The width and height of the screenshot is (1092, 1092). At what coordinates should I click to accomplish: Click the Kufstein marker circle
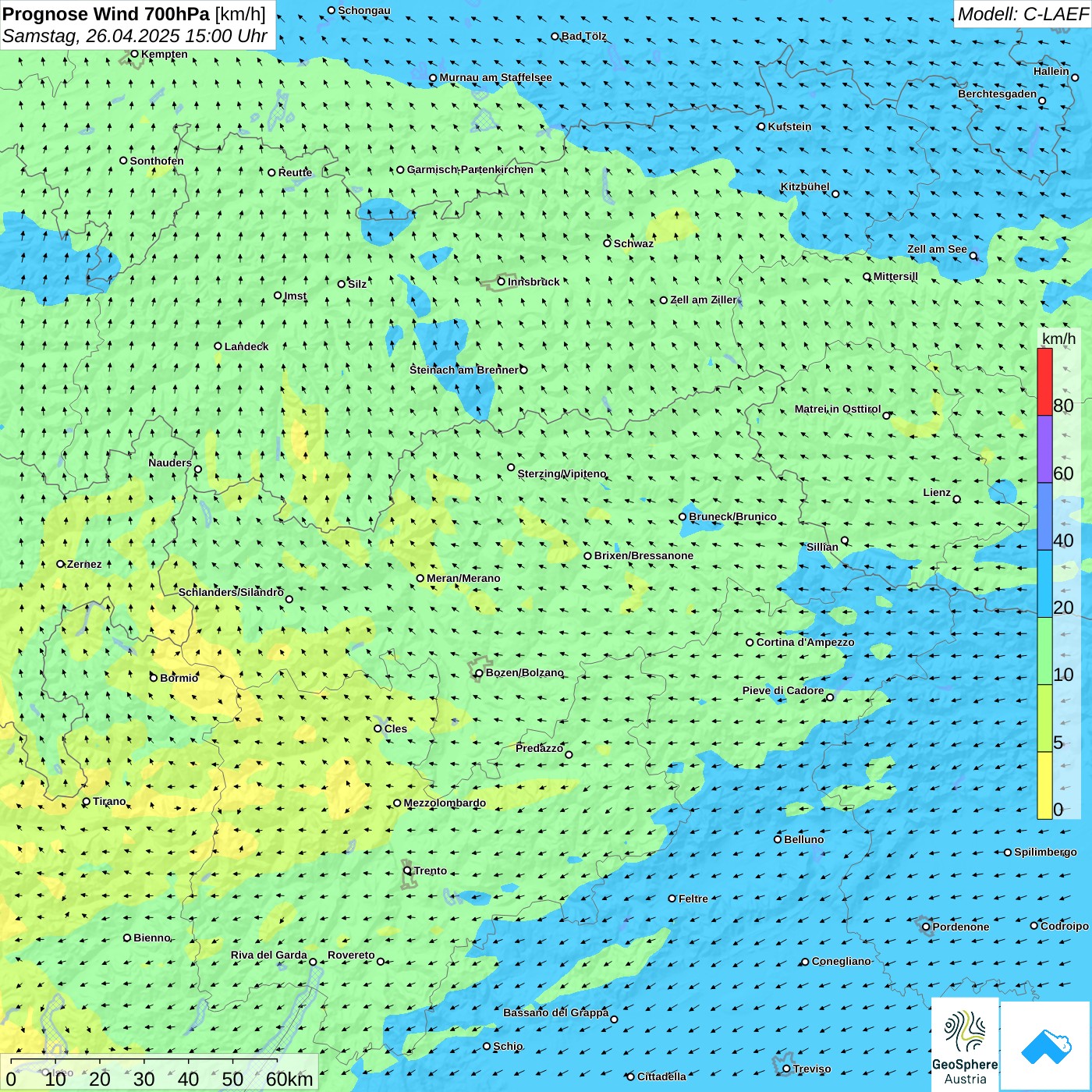761,126
